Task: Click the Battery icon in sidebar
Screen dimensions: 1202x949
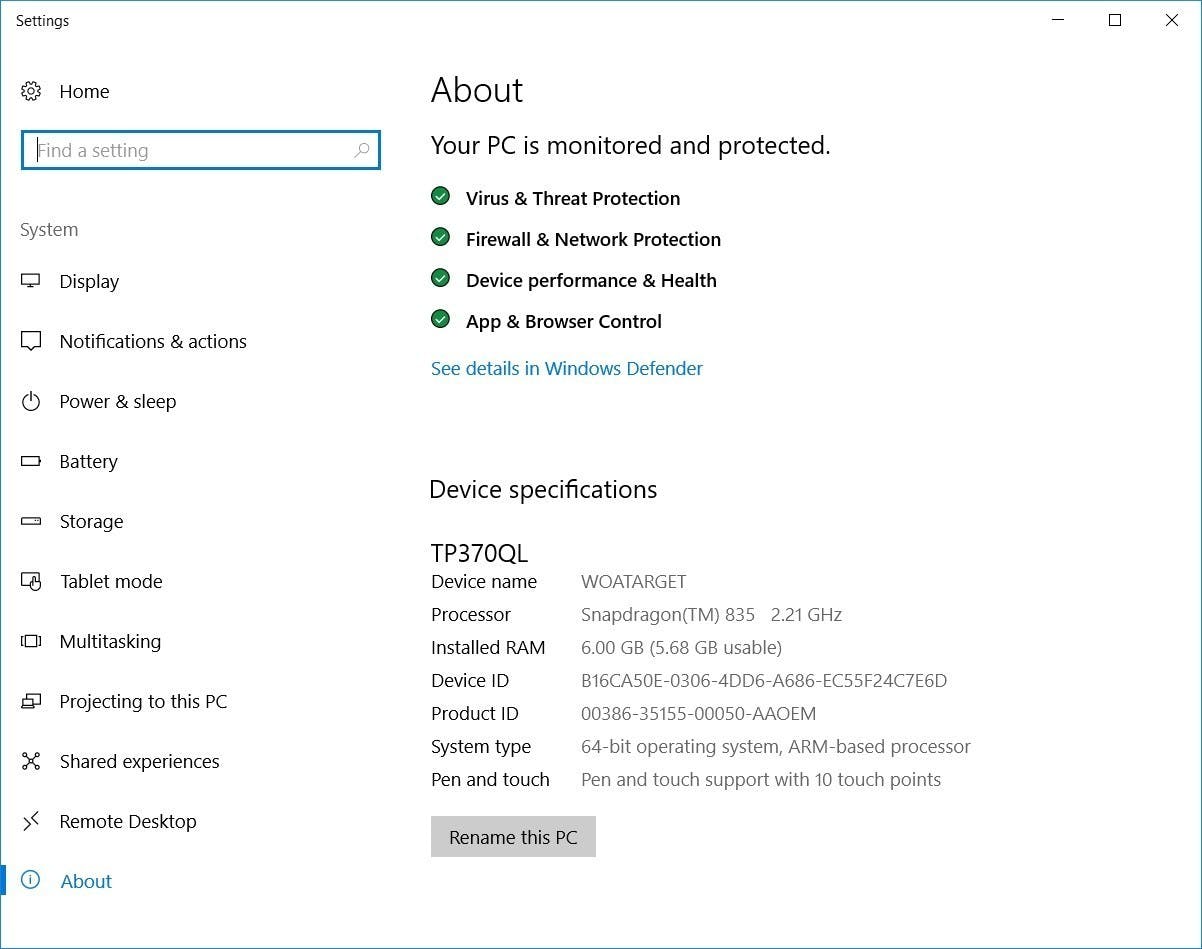Action: (x=31, y=461)
